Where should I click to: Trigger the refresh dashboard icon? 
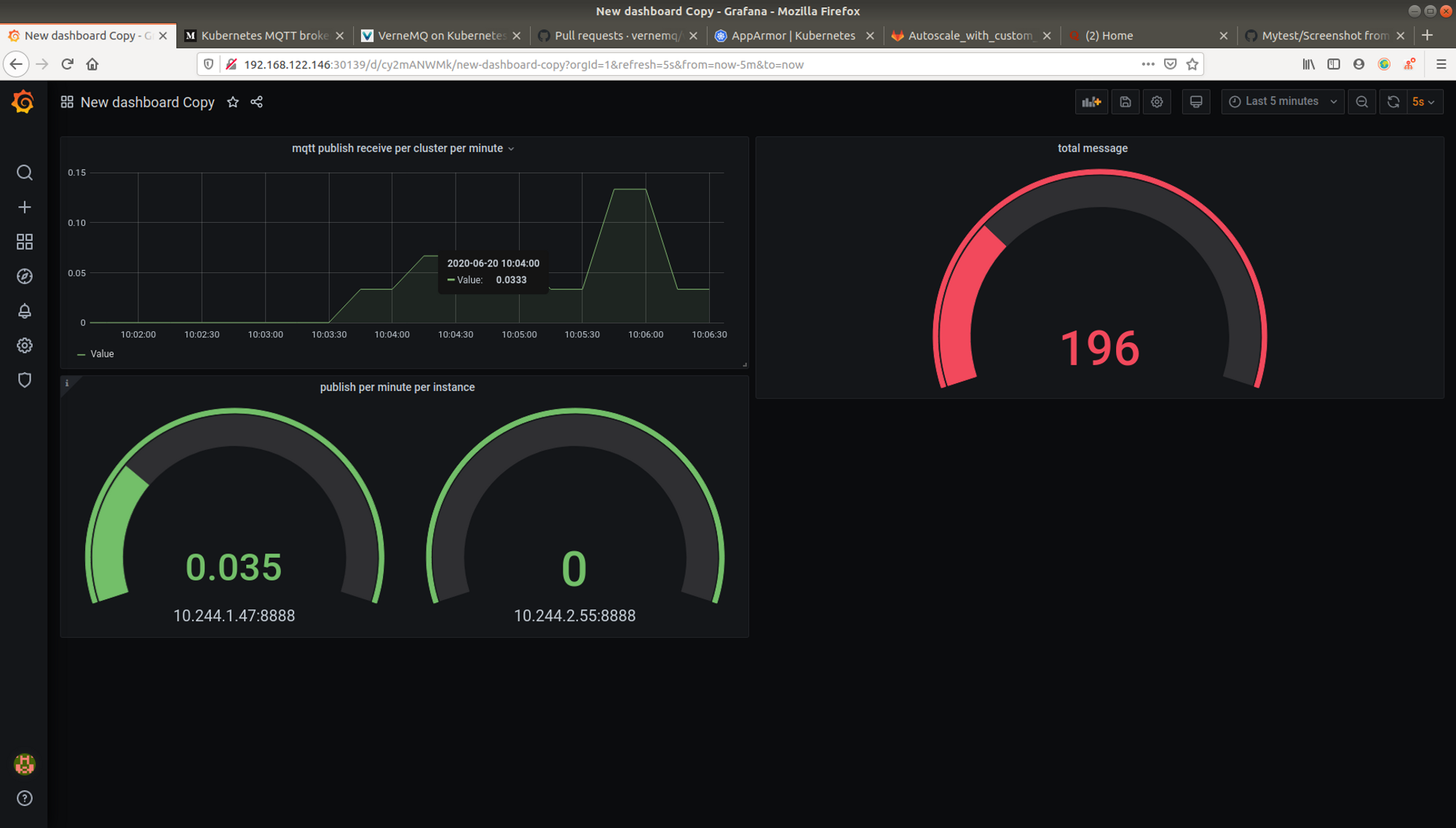(x=1393, y=101)
